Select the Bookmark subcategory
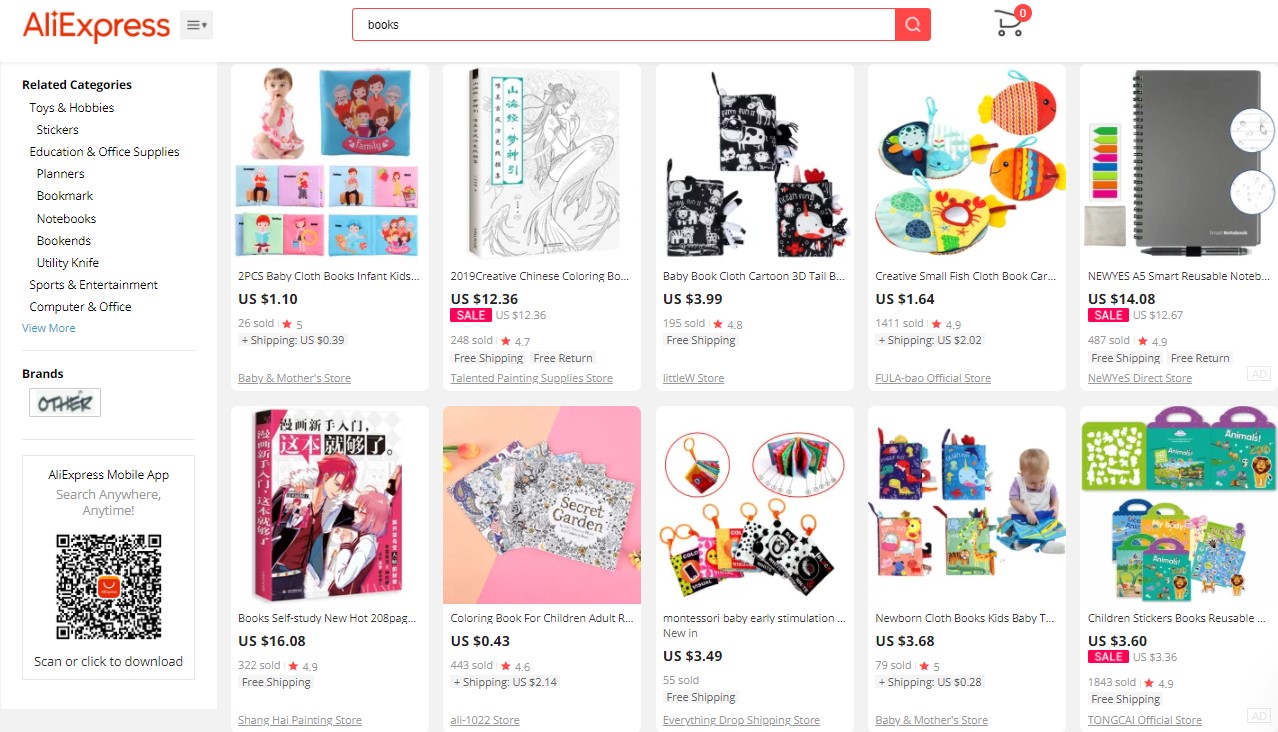The image size is (1278, 732). pyautogui.click(x=65, y=195)
